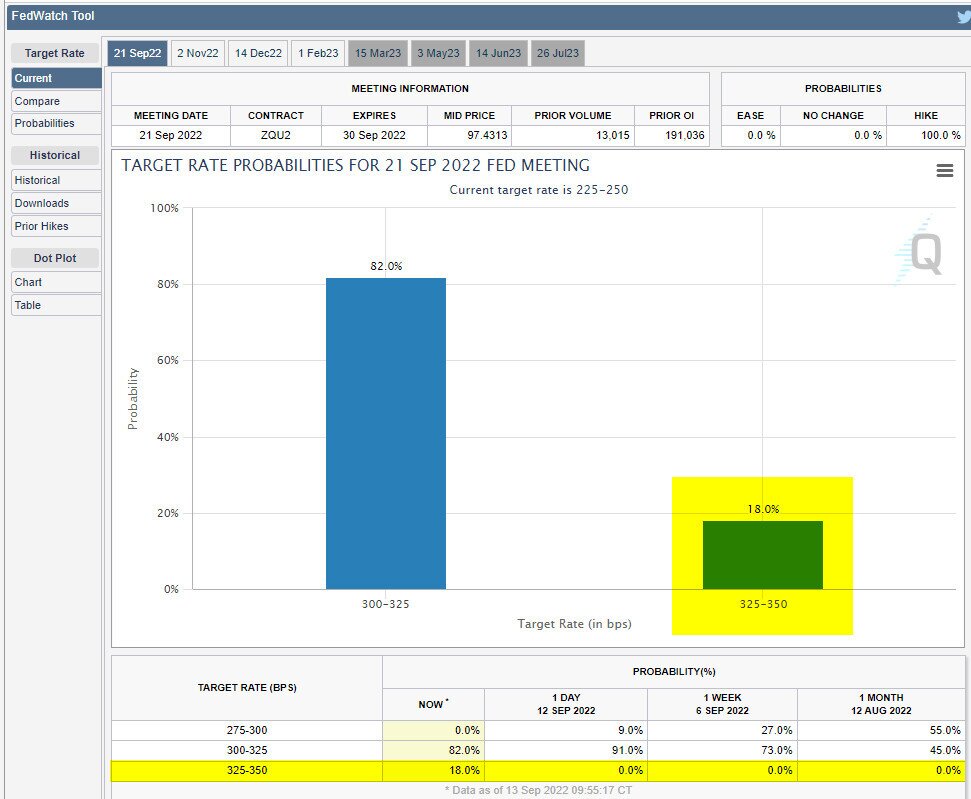Select Current in the Target Rate sidebar
The image size is (971, 799).
[x=56, y=78]
